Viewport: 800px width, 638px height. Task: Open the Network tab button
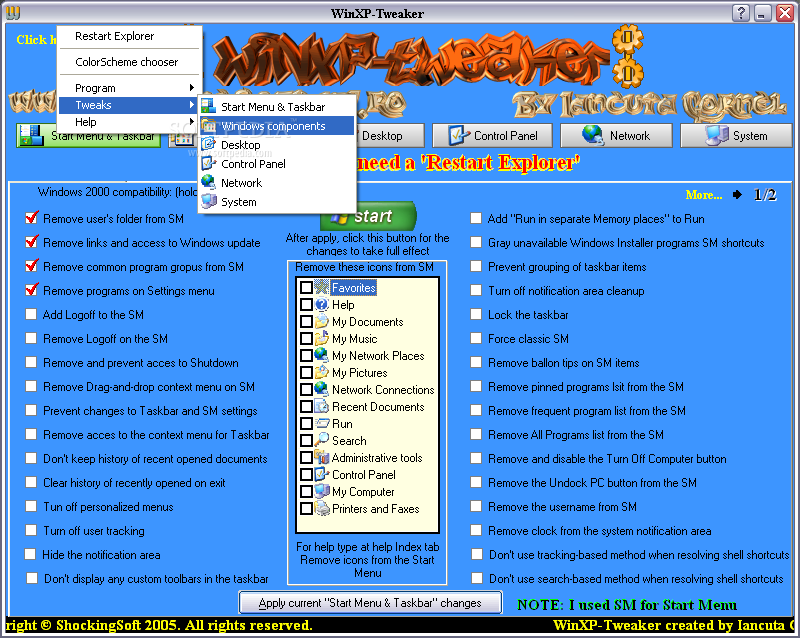tap(616, 136)
